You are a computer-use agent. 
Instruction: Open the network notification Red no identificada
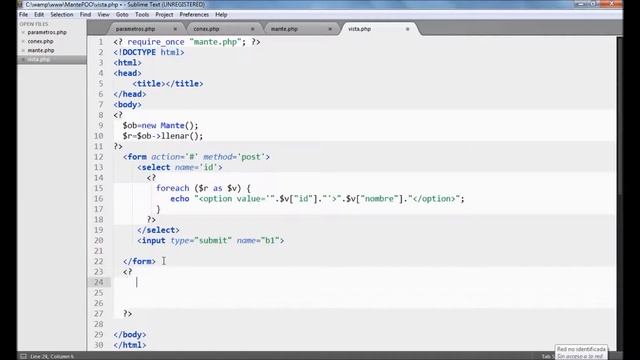point(581,352)
